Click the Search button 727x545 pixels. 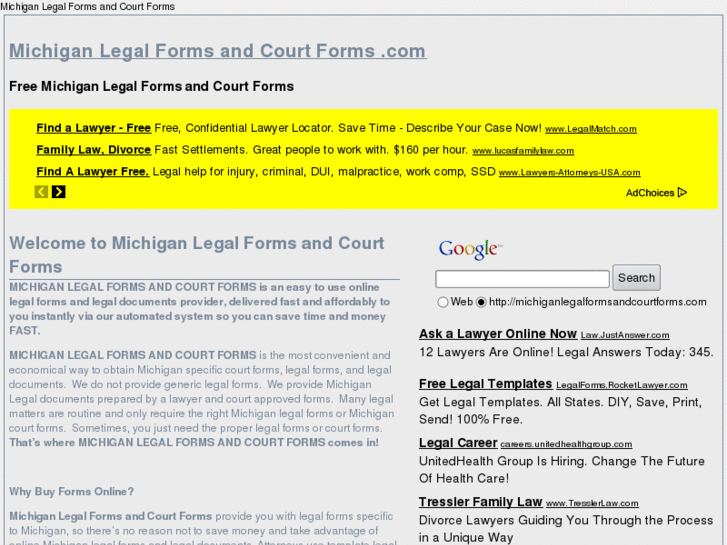(x=636, y=278)
